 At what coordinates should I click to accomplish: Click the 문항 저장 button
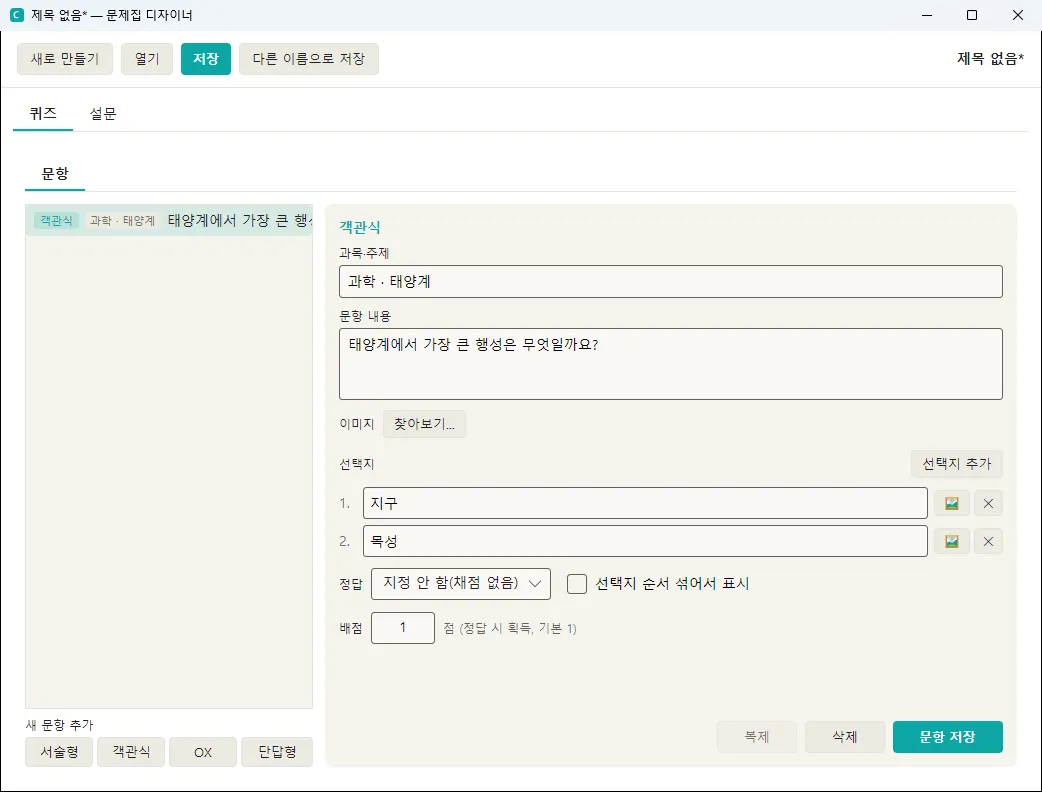[948, 737]
